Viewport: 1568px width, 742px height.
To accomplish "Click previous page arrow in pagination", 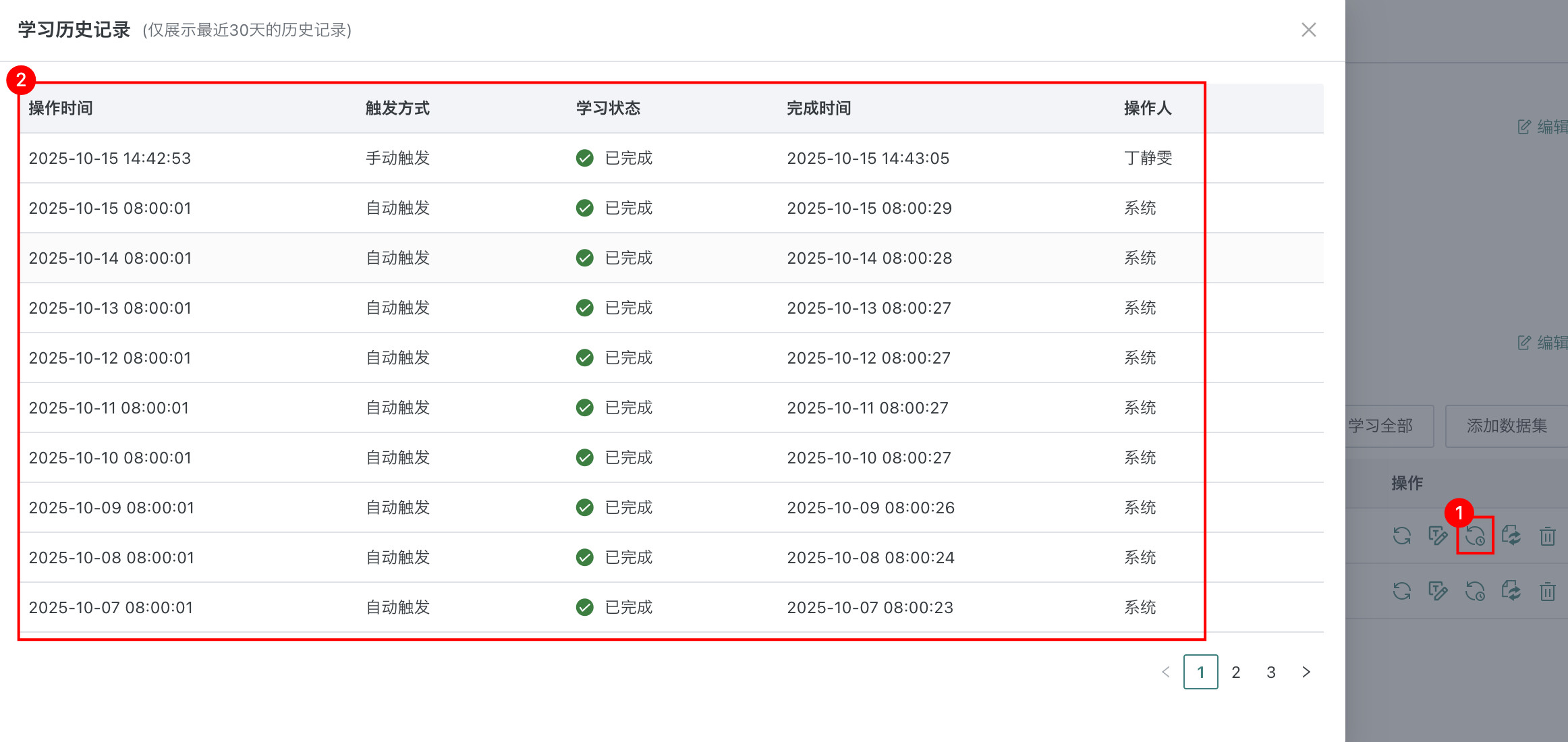I will [1165, 672].
